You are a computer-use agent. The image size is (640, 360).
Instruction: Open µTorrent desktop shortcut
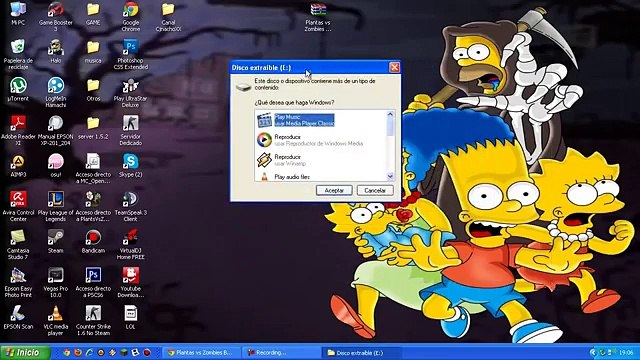pyautogui.click(x=18, y=89)
